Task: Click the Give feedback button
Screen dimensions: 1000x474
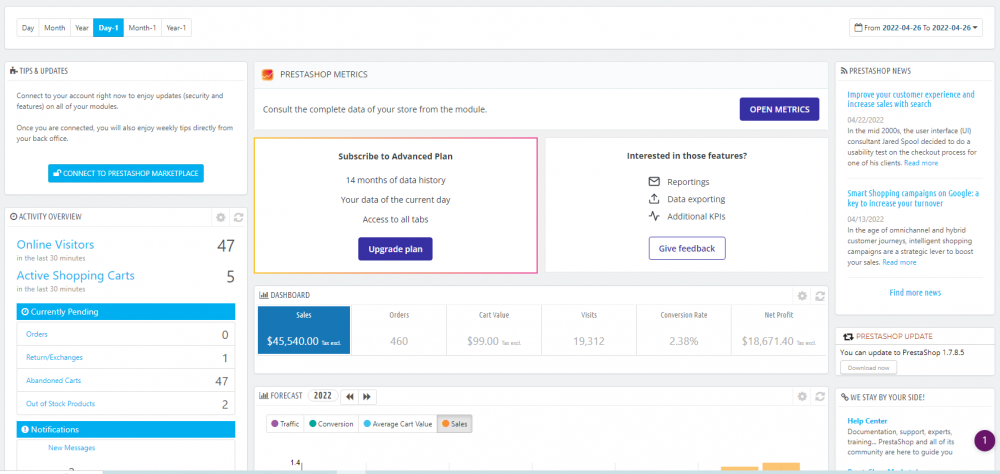Action: coord(687,248)
